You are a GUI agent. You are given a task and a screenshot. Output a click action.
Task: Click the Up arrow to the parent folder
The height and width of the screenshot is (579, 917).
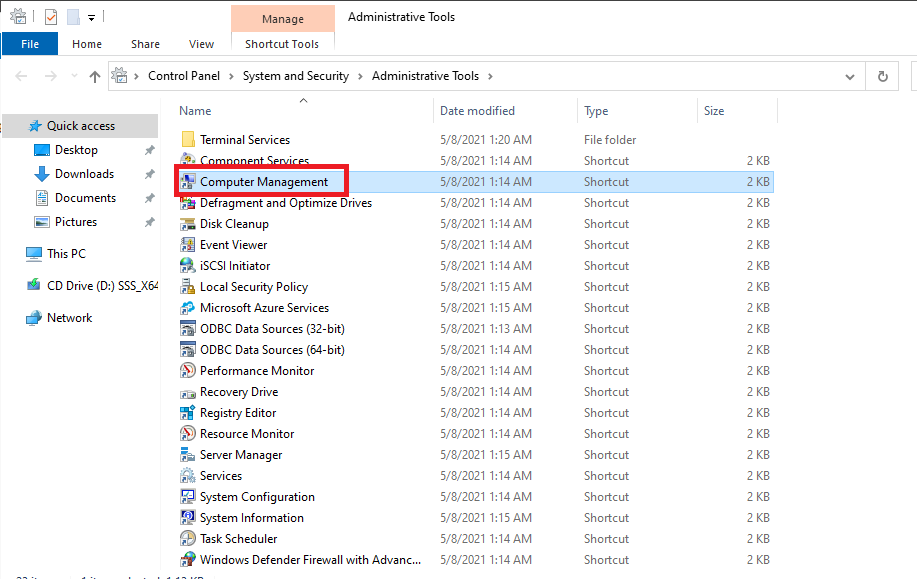tap(95, 76)
